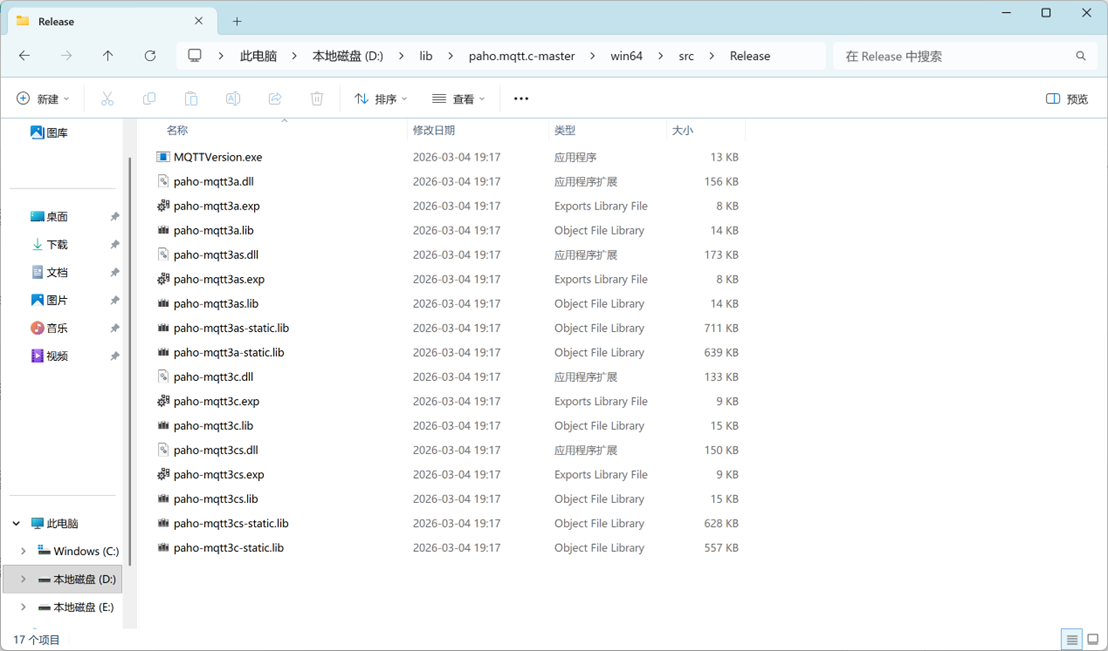
Task: Unpin 视频 using its pin icon
Action: click(x=114, y=356)
